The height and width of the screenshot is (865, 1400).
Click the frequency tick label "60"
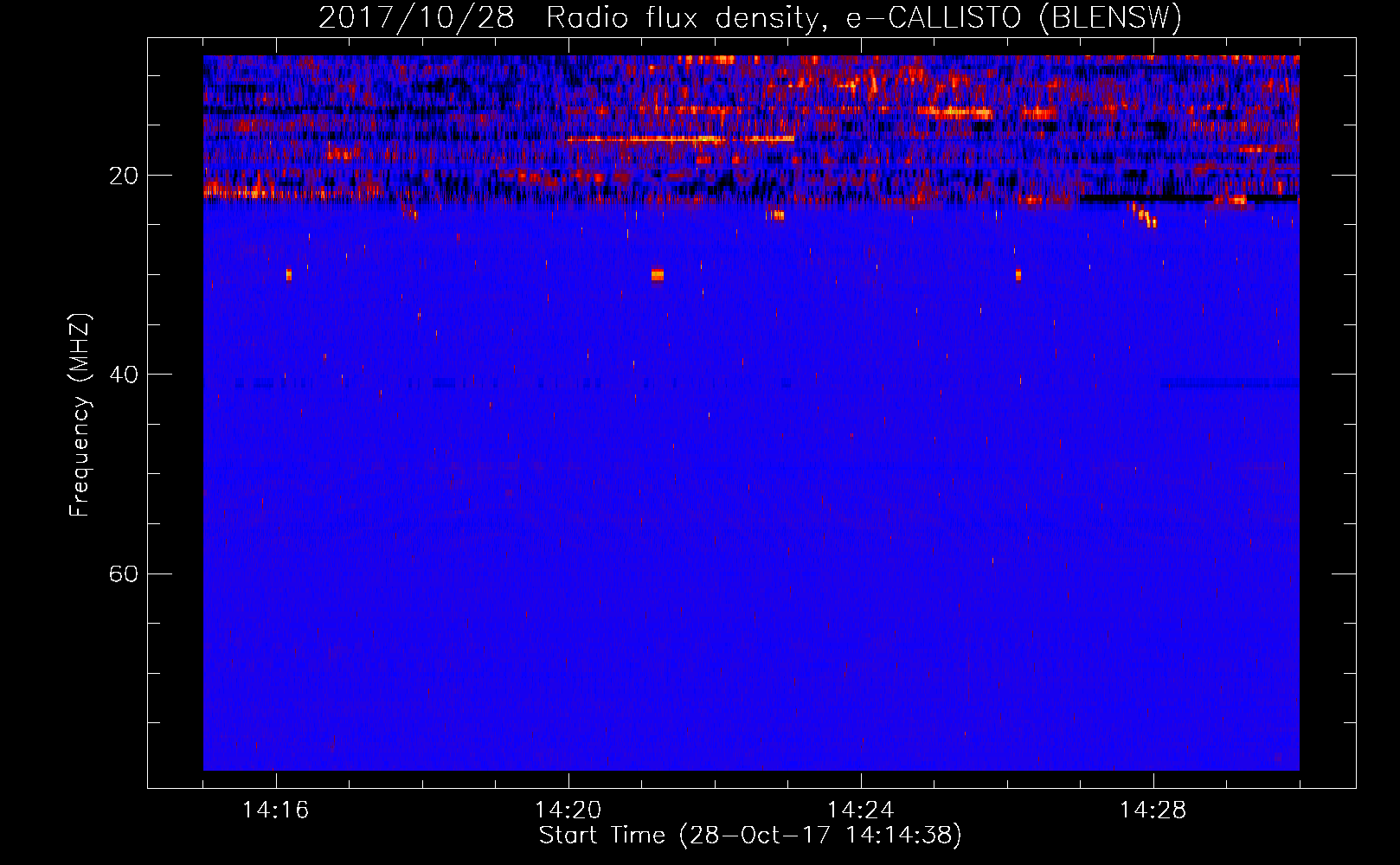coord(124,573)
